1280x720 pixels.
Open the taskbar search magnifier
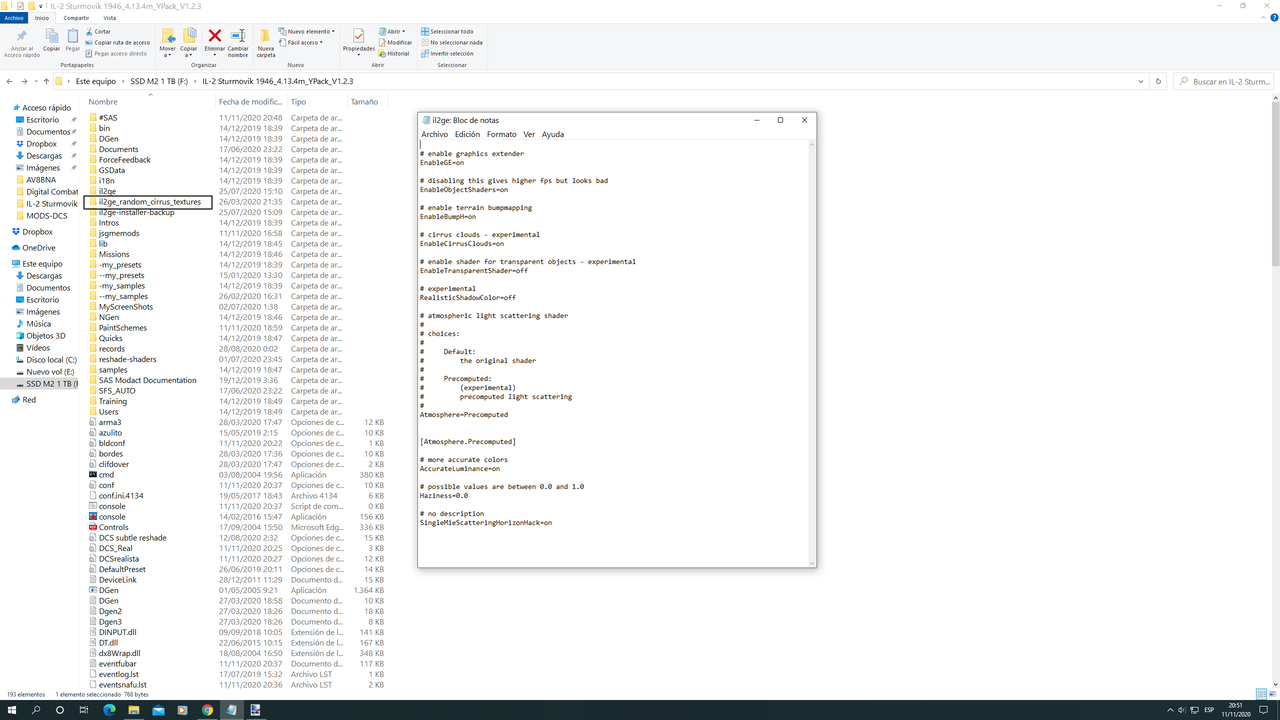point(36,710)
